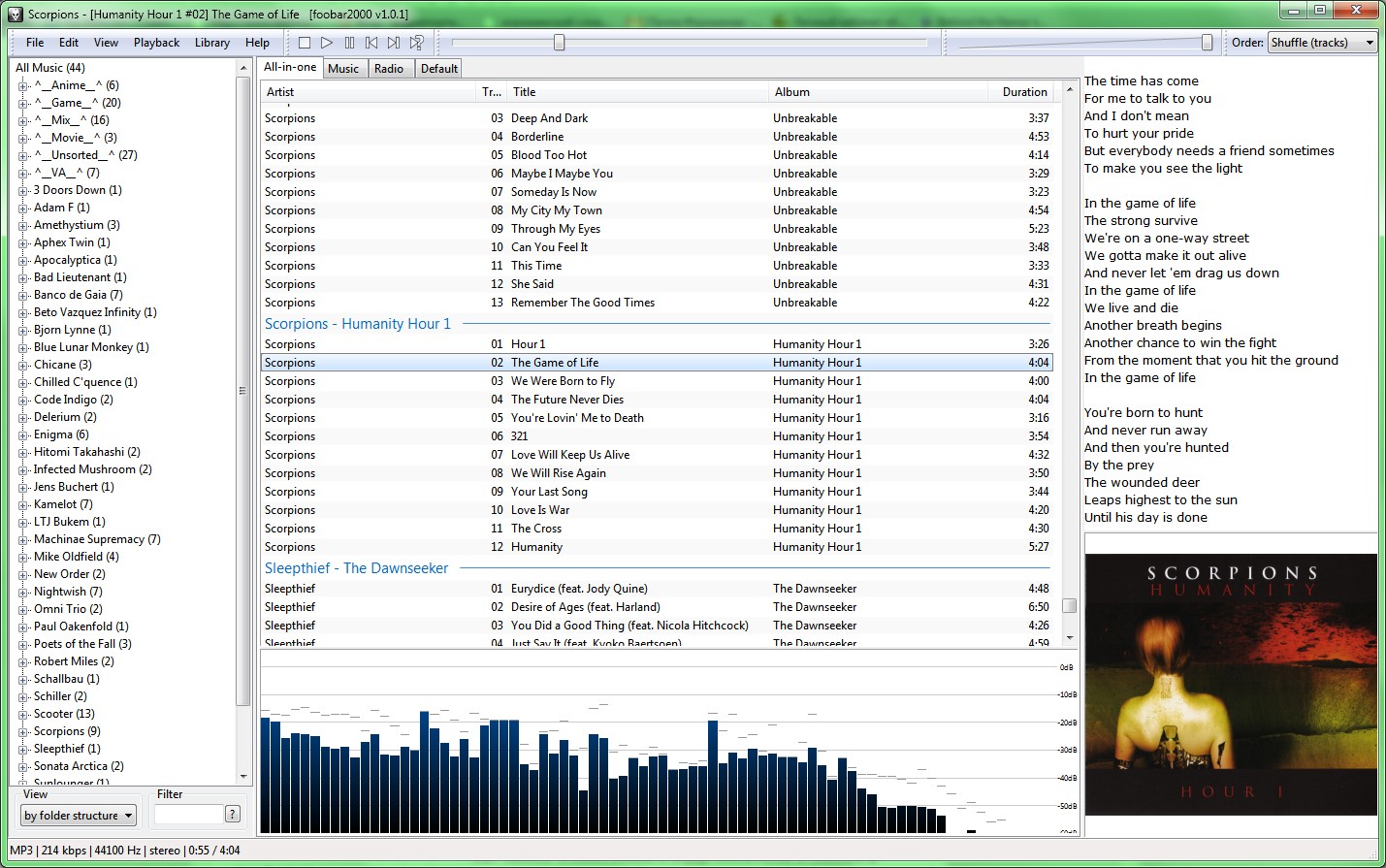Viewport: 1386px width, 868px height.
Task: Switch to the Radio playlist tab
Action: click(389, 69)
